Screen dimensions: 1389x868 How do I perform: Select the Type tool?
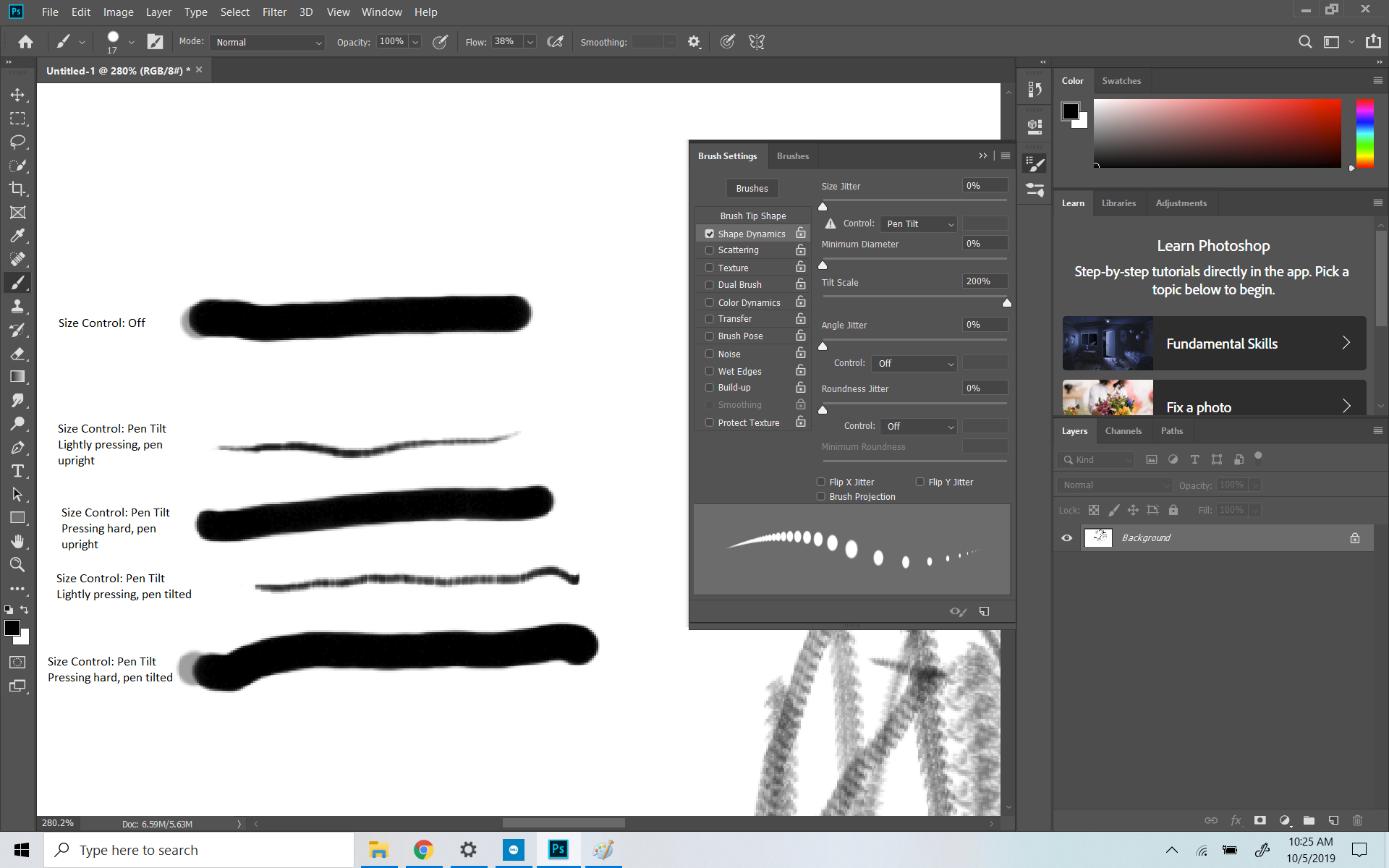click(17, 470)
